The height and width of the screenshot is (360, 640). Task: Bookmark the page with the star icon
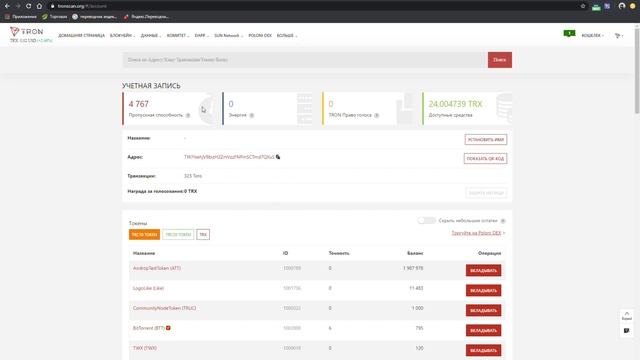(x=583, y=6)
